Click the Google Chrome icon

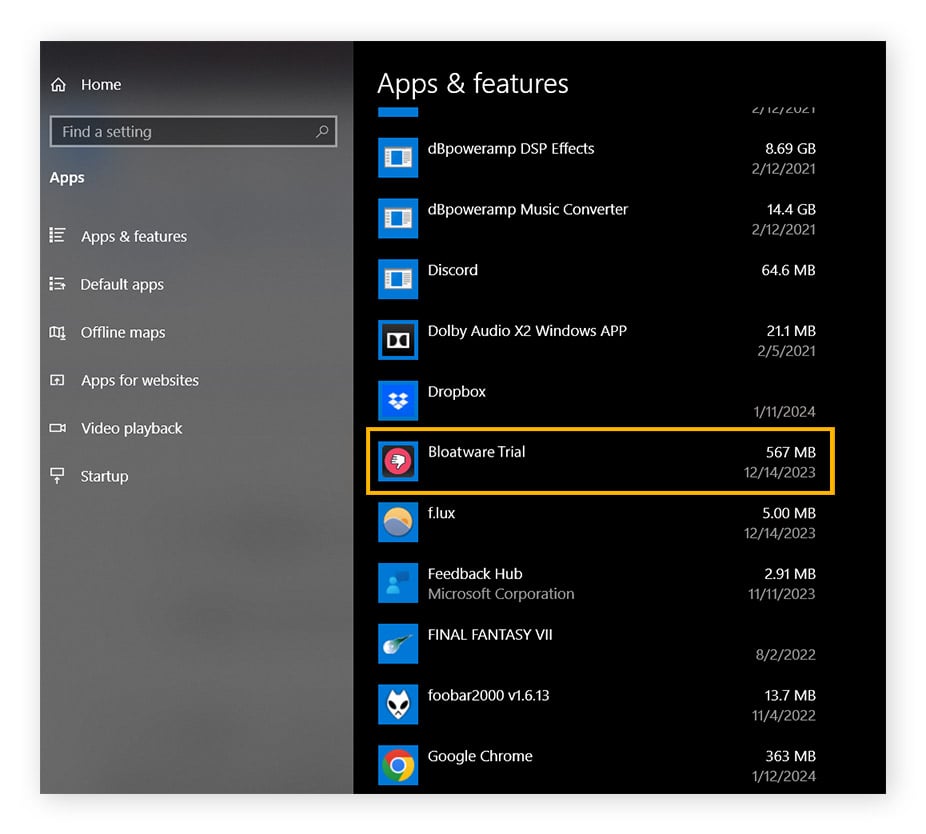tap(397, 765)
